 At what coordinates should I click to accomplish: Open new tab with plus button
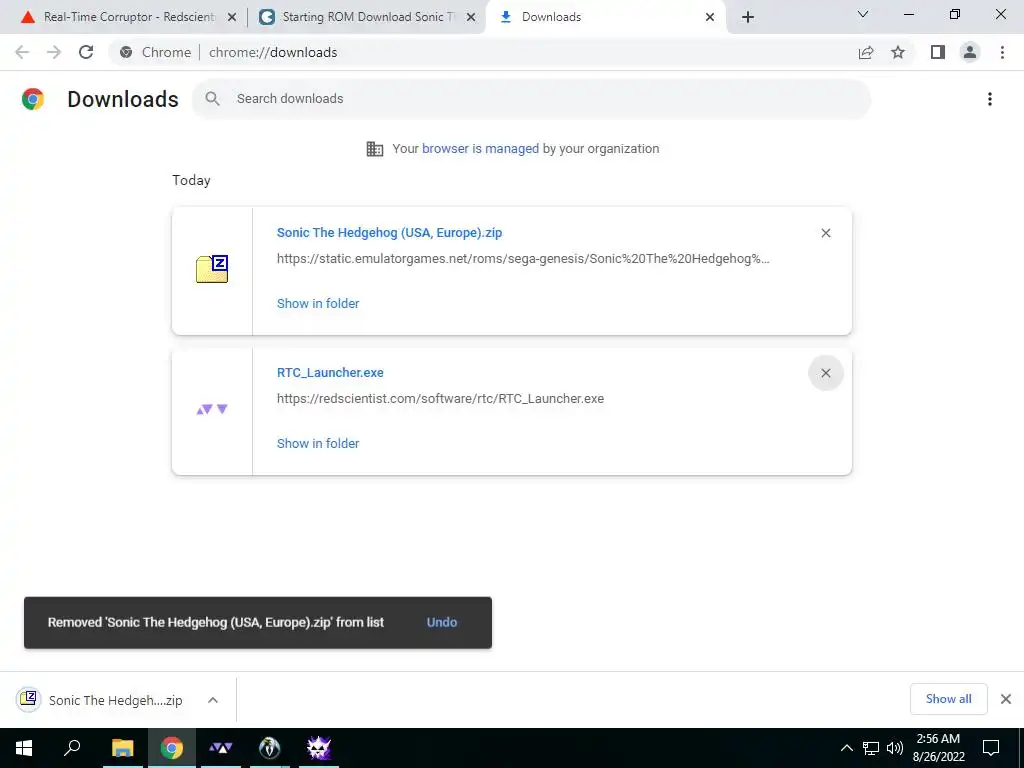748,17
